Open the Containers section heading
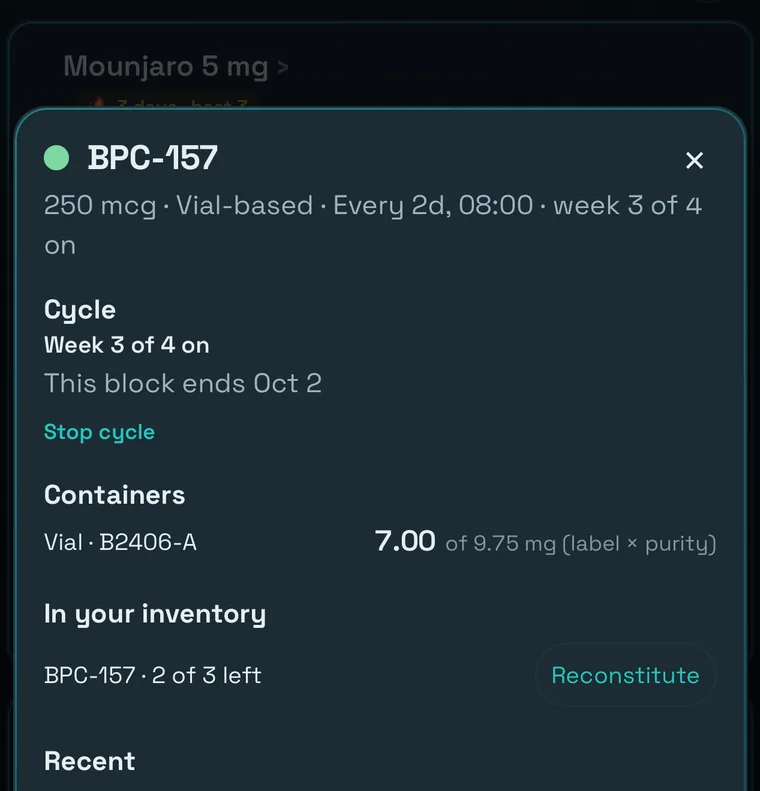Screen dimensions: 760x791 114,495
